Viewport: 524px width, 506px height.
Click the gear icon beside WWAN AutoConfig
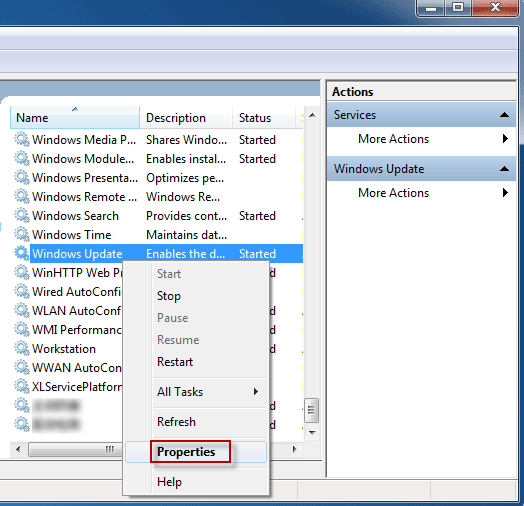click(22, 368)
